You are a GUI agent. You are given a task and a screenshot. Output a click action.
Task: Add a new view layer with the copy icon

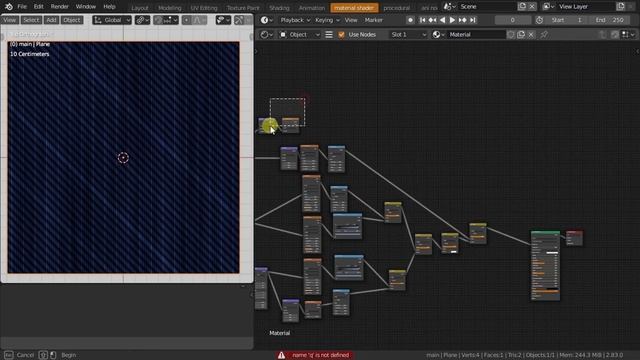point(621,7)
